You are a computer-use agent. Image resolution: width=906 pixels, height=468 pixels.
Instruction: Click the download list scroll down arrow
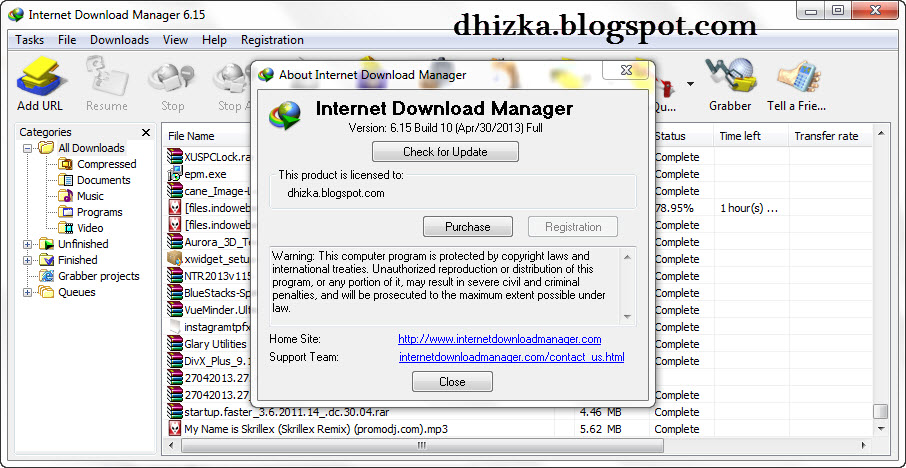(881, 428)
